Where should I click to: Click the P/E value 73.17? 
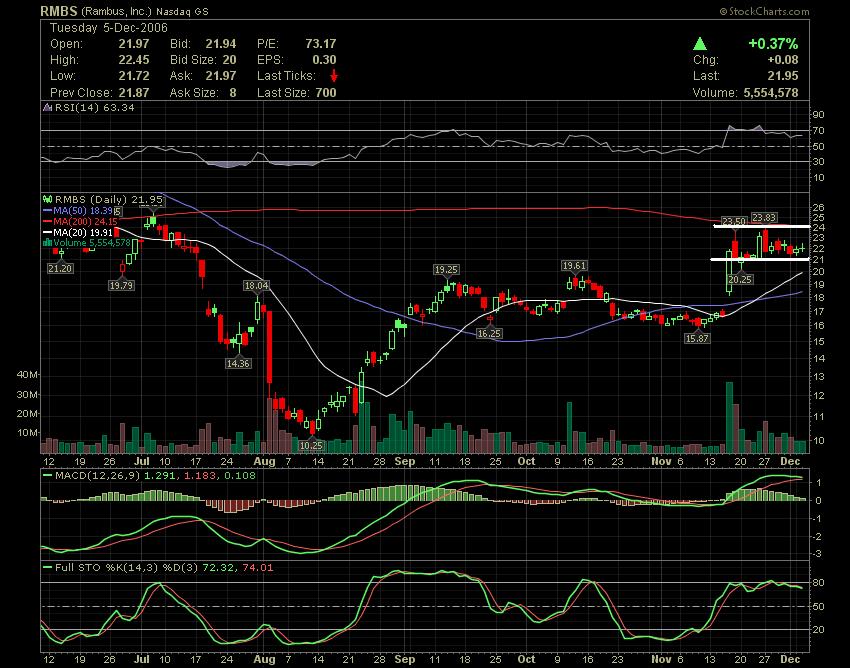click(320, 44)
